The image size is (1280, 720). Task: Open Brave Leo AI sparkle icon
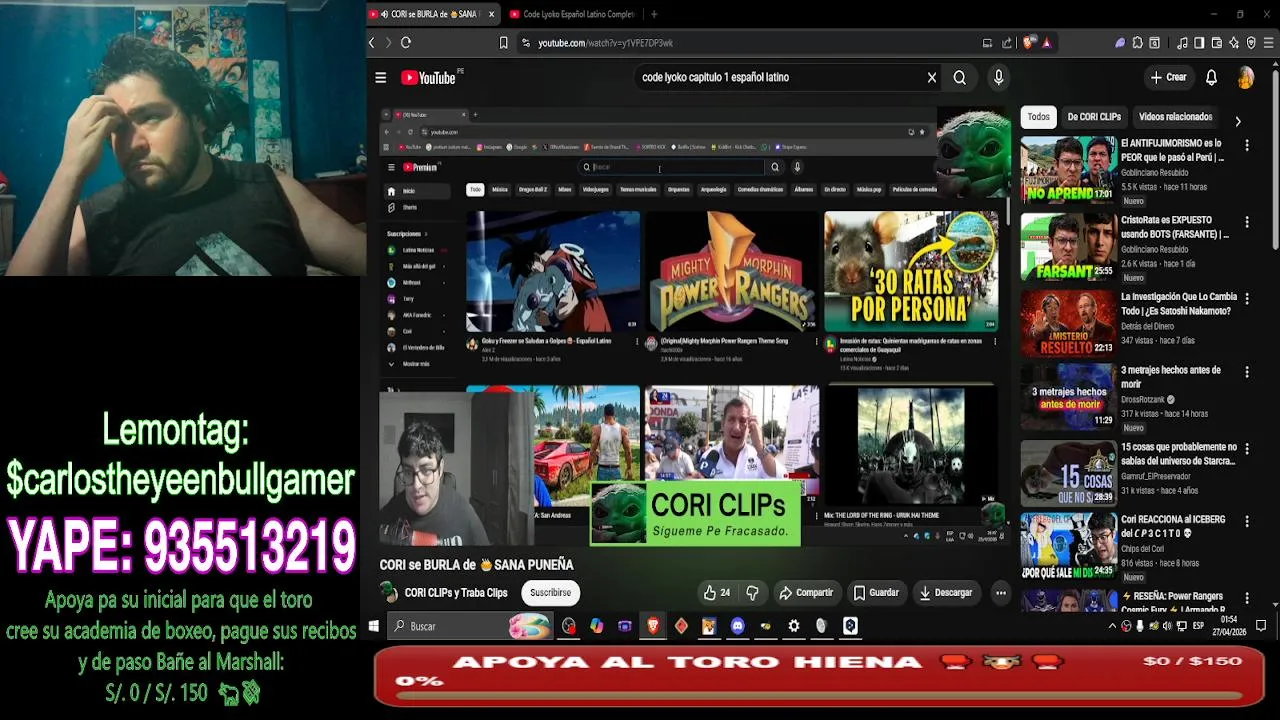pos(1234,43)
